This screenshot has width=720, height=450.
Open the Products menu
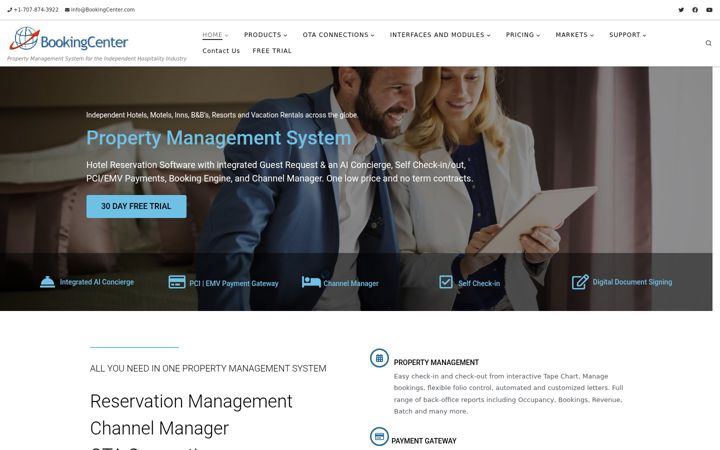tap(262, 35)
